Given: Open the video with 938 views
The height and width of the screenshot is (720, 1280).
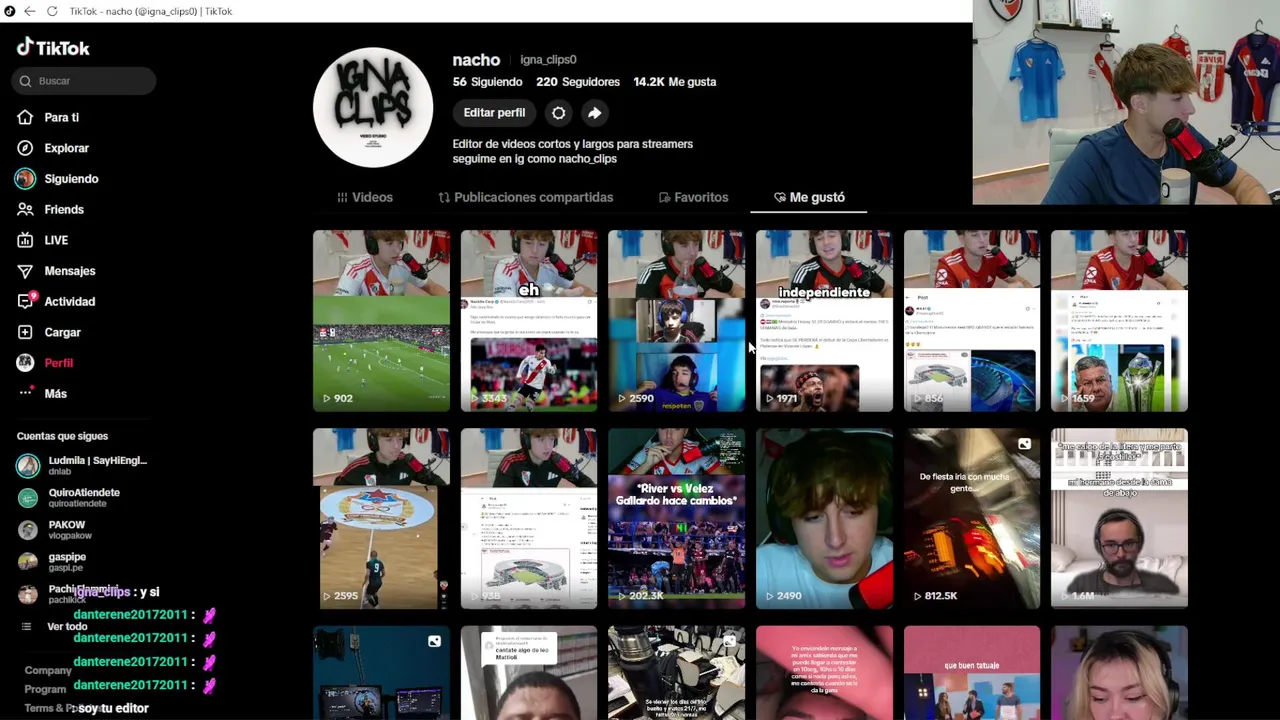Looking at the screenshot, I should pyautogui.click(x=529, y=519).
